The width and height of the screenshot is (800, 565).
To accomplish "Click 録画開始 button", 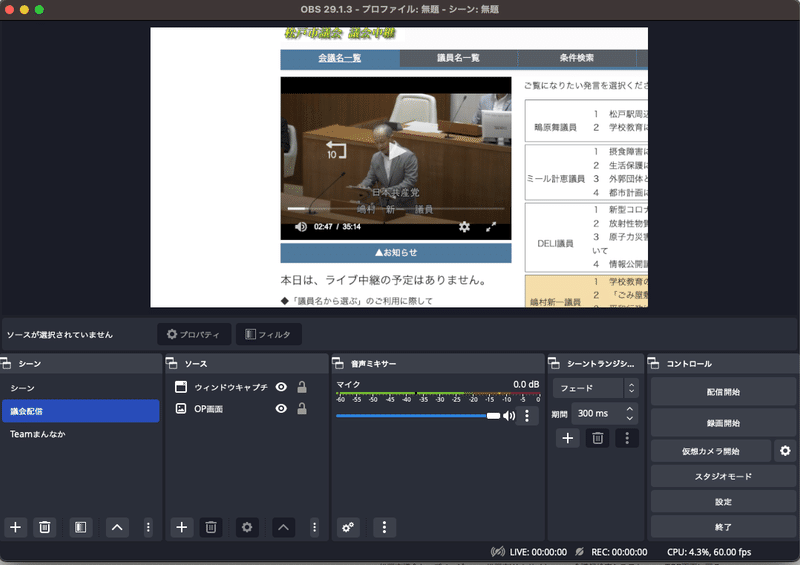I will 723,423.
